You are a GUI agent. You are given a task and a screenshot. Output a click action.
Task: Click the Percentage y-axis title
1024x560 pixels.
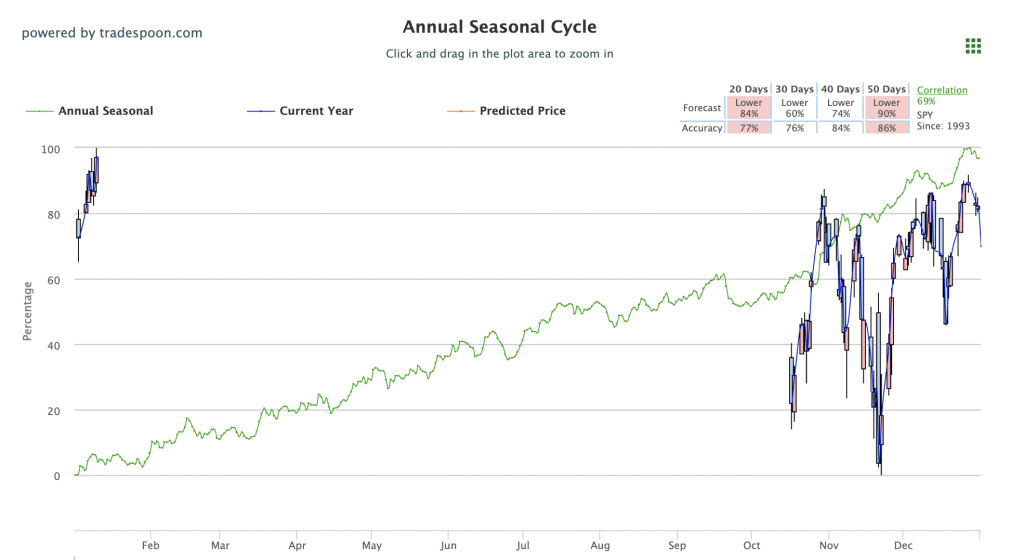(x=28, y=311)
